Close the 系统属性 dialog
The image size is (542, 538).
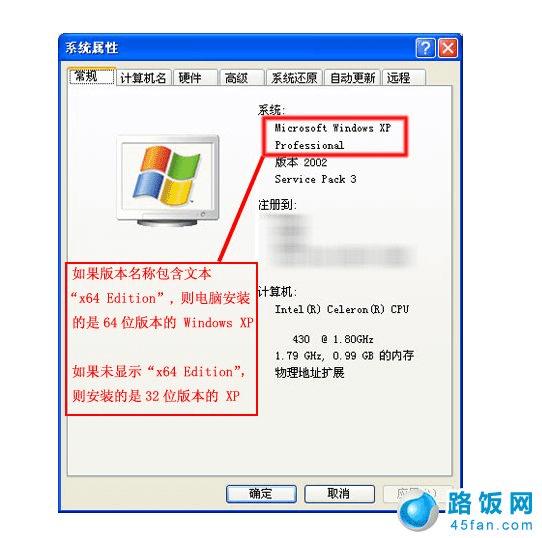coord(448,48)
